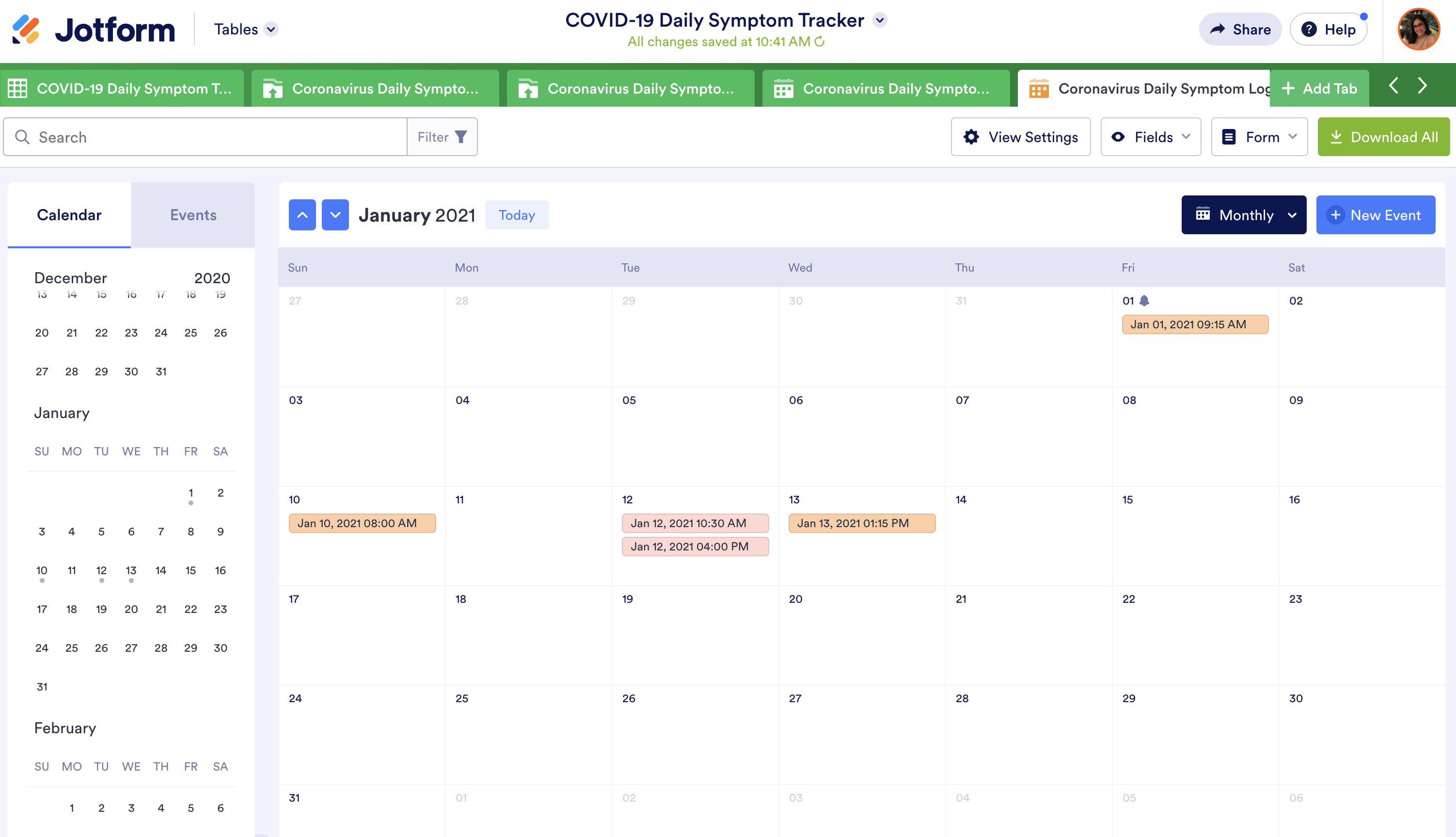Go to previous month with up arrow
The height and width of the screenshot is (837, 1456).
click(x=302, y=215)
